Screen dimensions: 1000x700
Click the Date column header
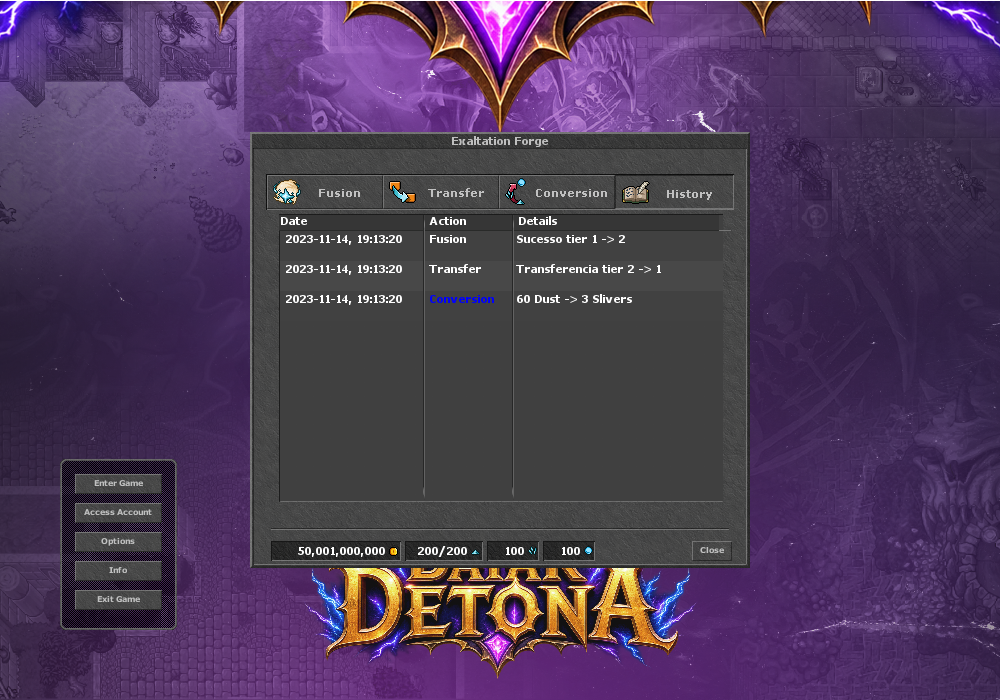click(351, 221)
